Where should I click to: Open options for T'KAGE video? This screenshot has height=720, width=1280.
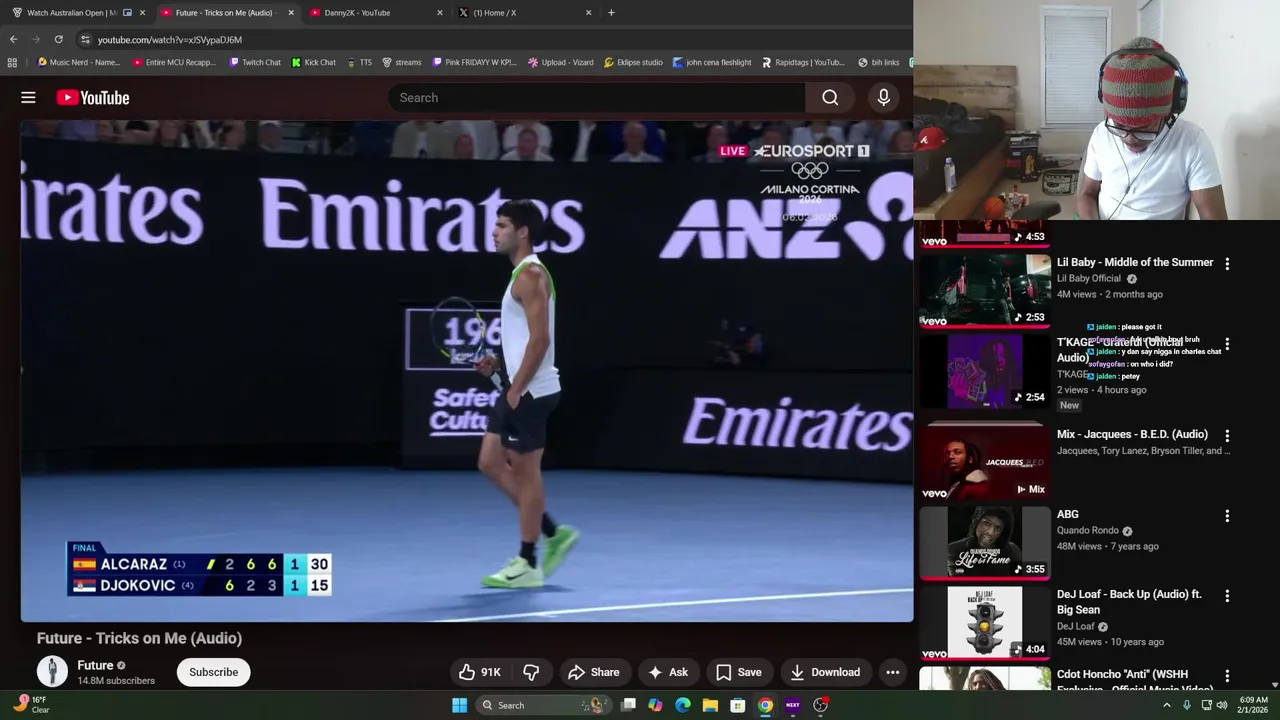tap(1227, 344)
